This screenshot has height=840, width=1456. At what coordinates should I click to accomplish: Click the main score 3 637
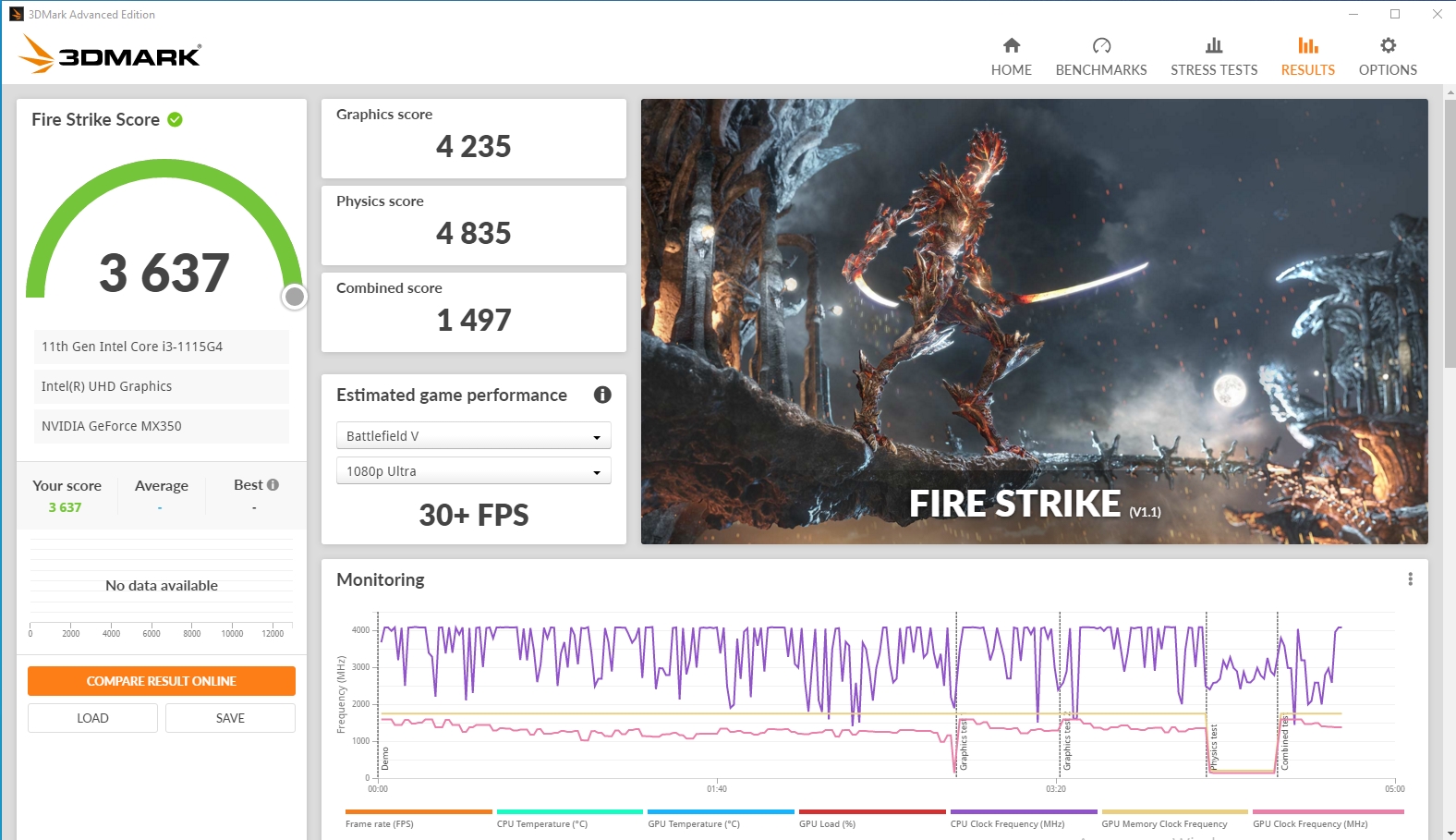coord(164,273)
